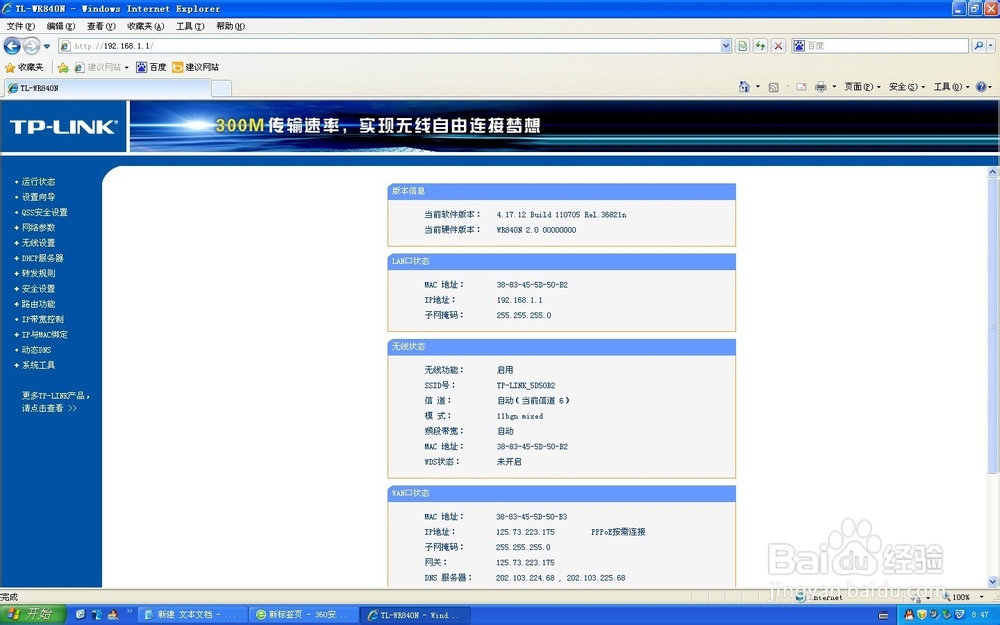This screenshot has height=625, width=1000.
Task: Open the recent pages dropdown beside Forward
Action: [47, 47]
